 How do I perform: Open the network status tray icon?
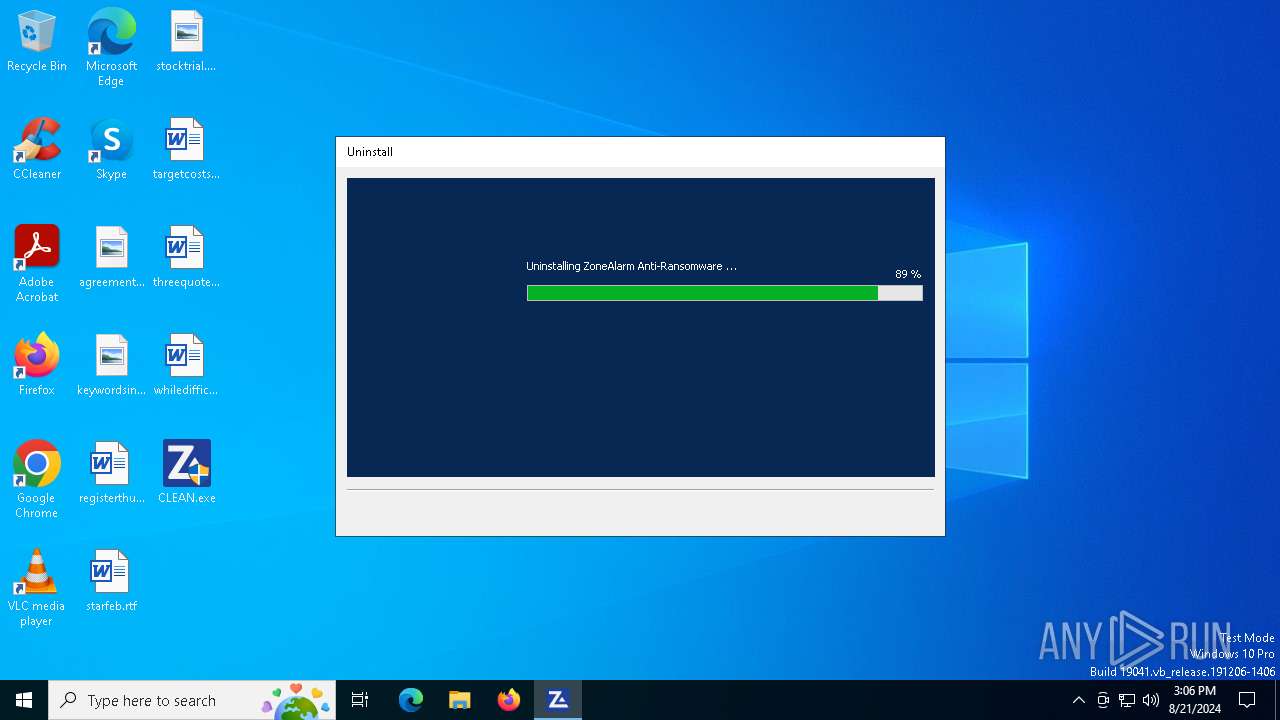click(1127, 700)
